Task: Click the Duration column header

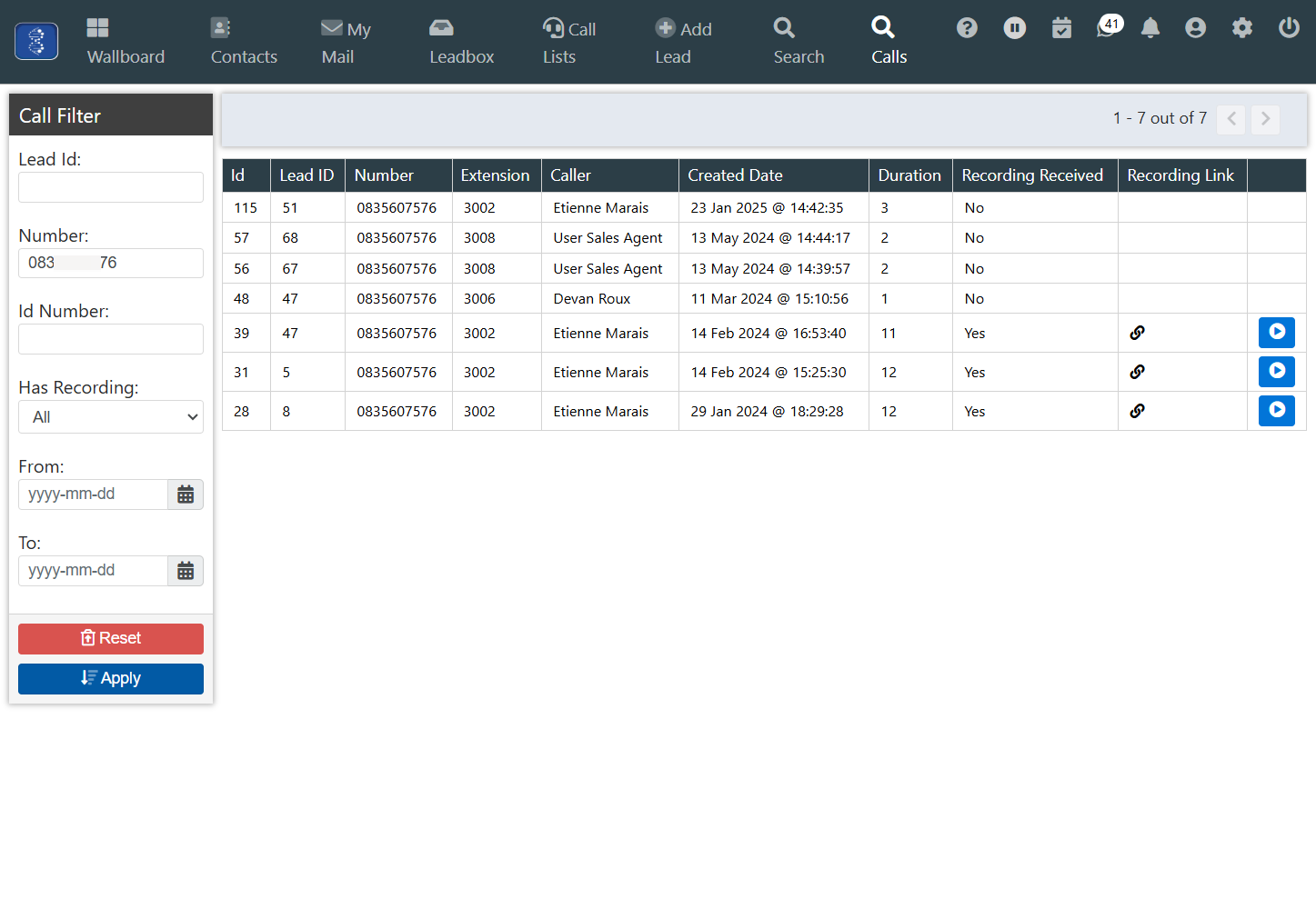Action: pyautogui.click(x=909, y=175)
